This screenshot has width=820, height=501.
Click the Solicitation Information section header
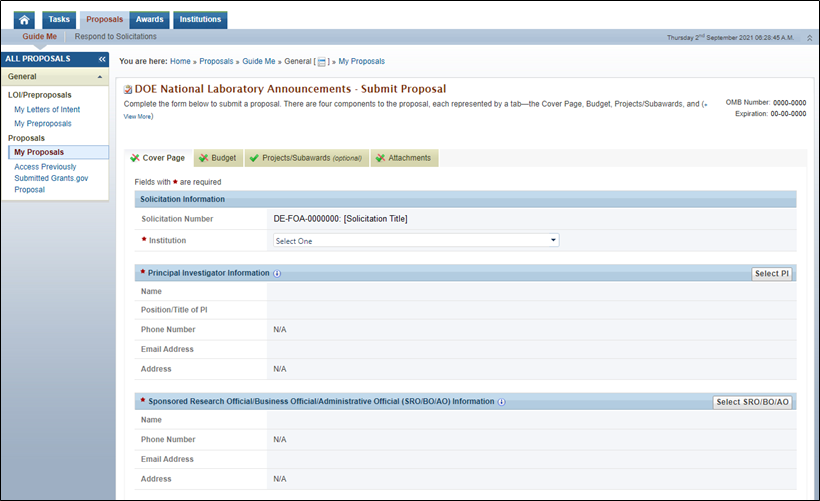(x=465, y=199)
